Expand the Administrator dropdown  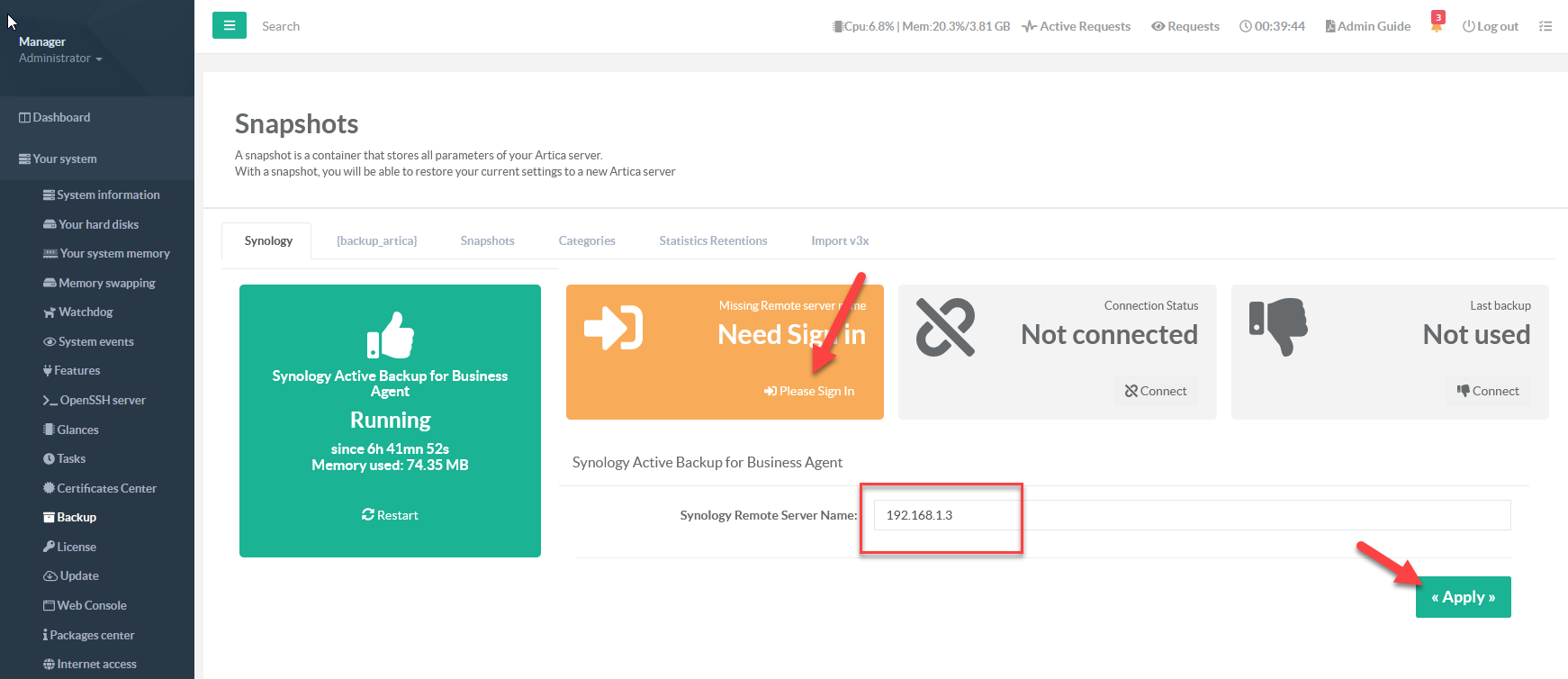click(60, 59)
